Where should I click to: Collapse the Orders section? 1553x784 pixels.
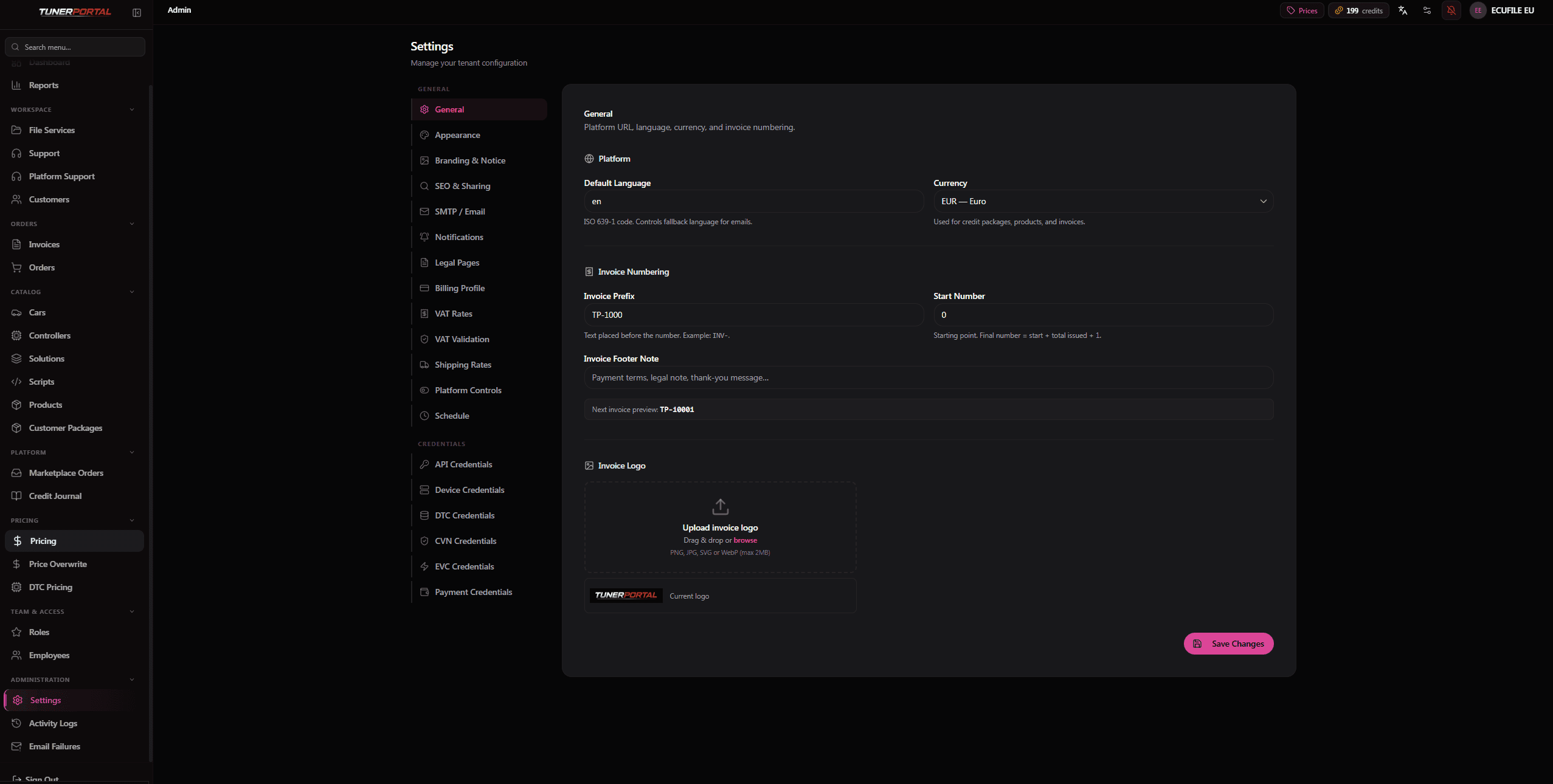132,224
